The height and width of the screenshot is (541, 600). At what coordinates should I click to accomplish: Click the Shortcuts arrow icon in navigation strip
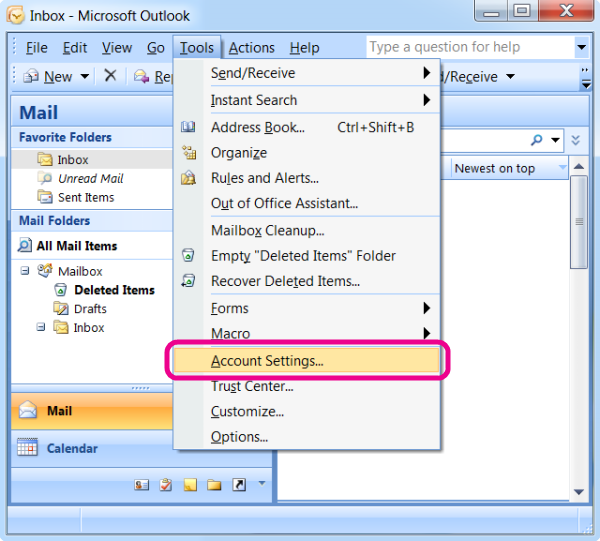(x=239, y=485)
